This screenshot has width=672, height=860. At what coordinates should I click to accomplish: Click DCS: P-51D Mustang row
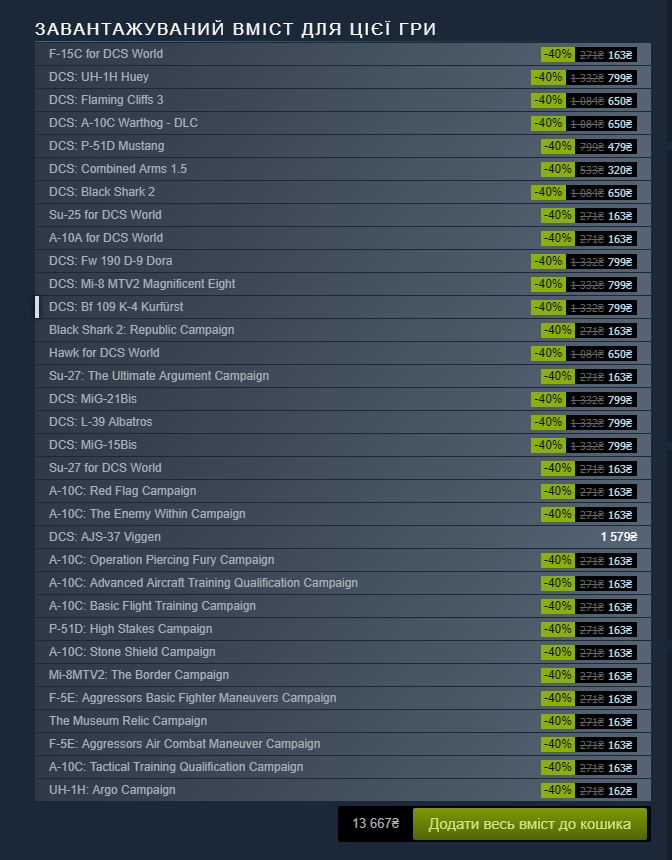click(343, 146)
